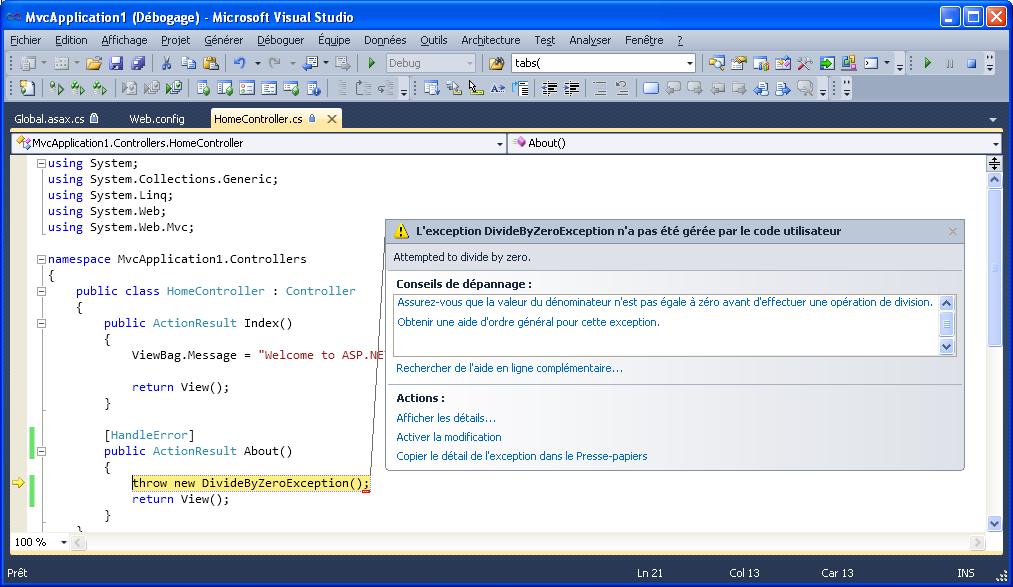Open the Déboguer menu
The width and height of the screenshot is (1013, 587).
[x=280, y=40]
